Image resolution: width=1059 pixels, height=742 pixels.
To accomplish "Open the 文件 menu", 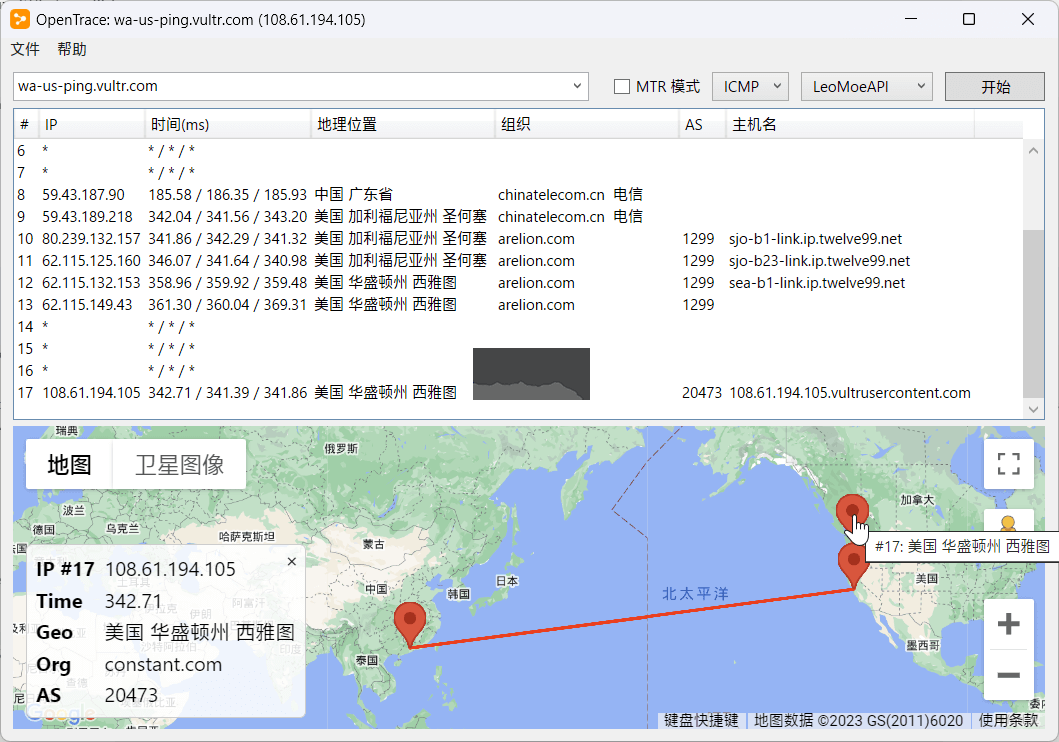I will click(x=25, y=49).
